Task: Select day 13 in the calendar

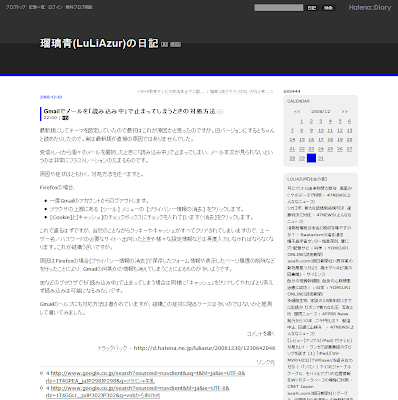Action: click(349, 131)
